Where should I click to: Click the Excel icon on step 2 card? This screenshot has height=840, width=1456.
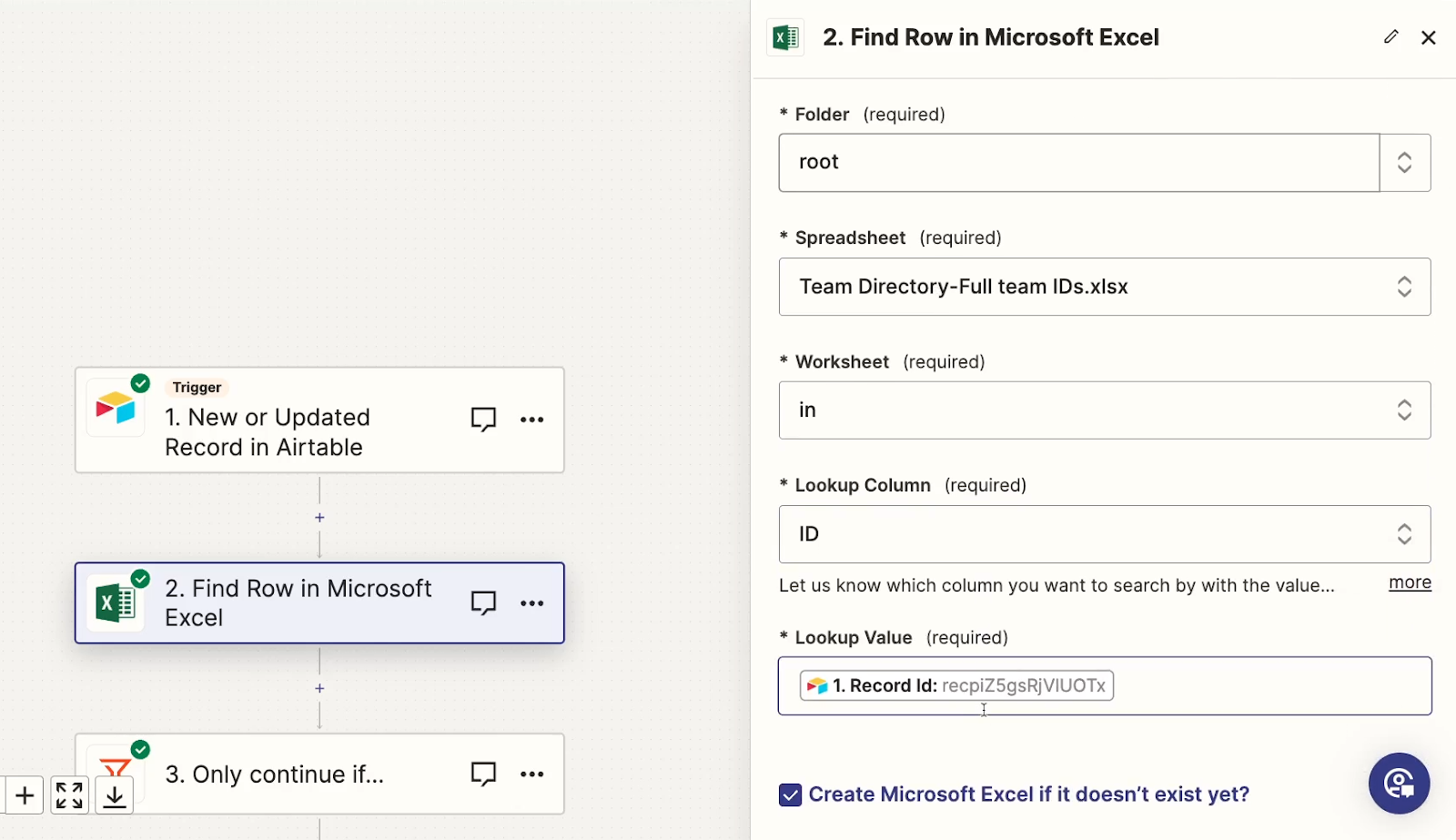pyautogui.click(x=116, y=602)
